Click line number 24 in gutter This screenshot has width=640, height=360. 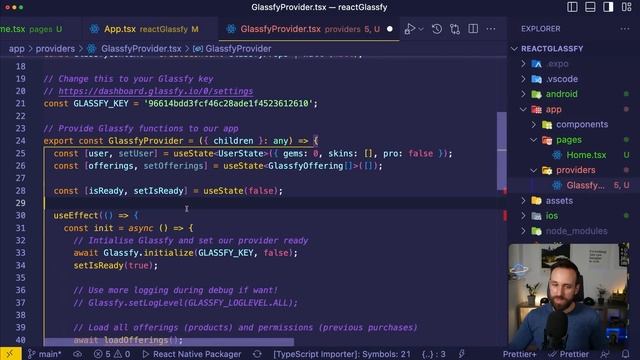pyautogui.click(x=20, y=141)
